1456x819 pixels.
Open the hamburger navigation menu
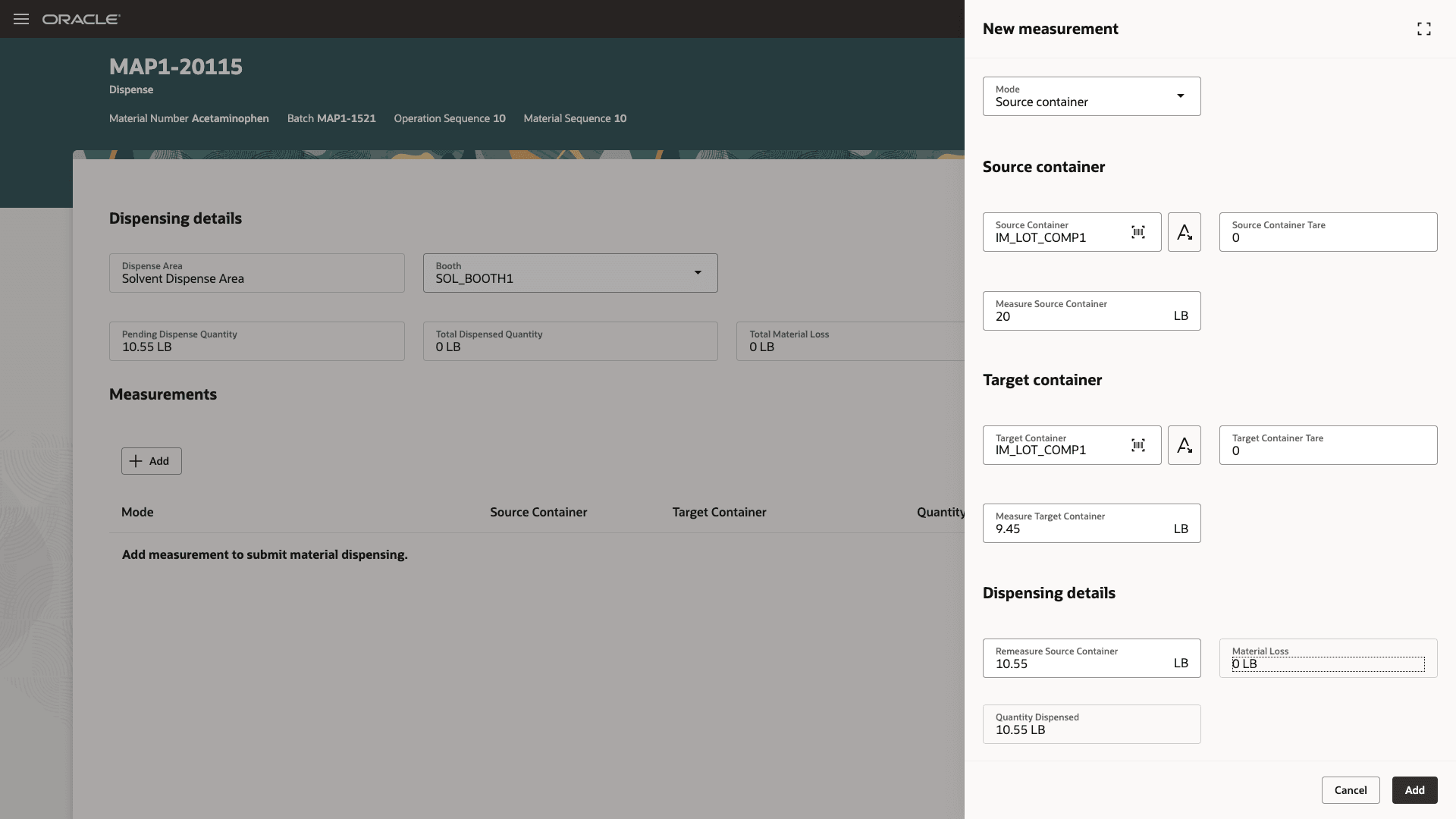coord(21,19)
